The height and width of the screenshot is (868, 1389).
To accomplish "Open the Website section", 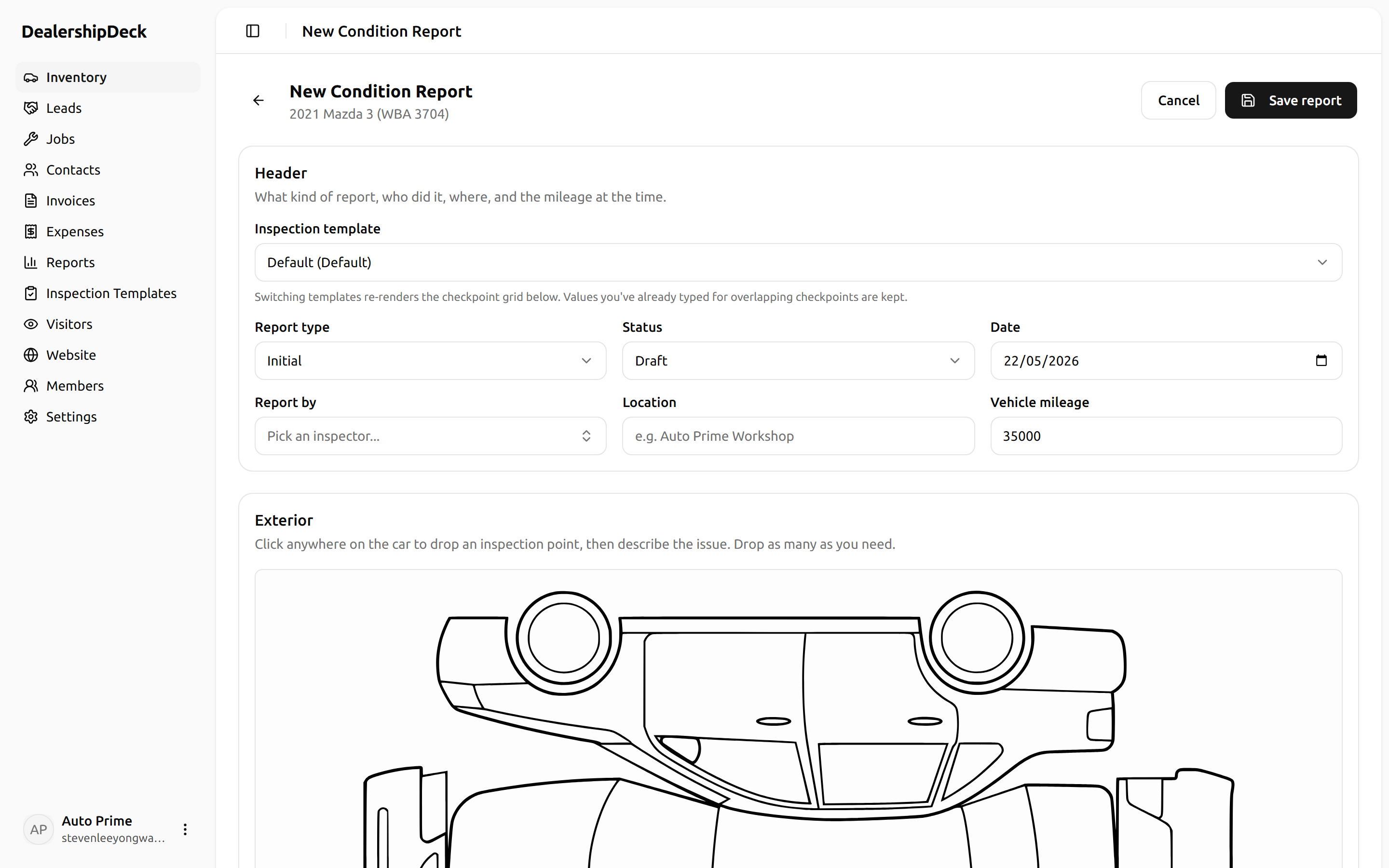I will coord(108,355).
